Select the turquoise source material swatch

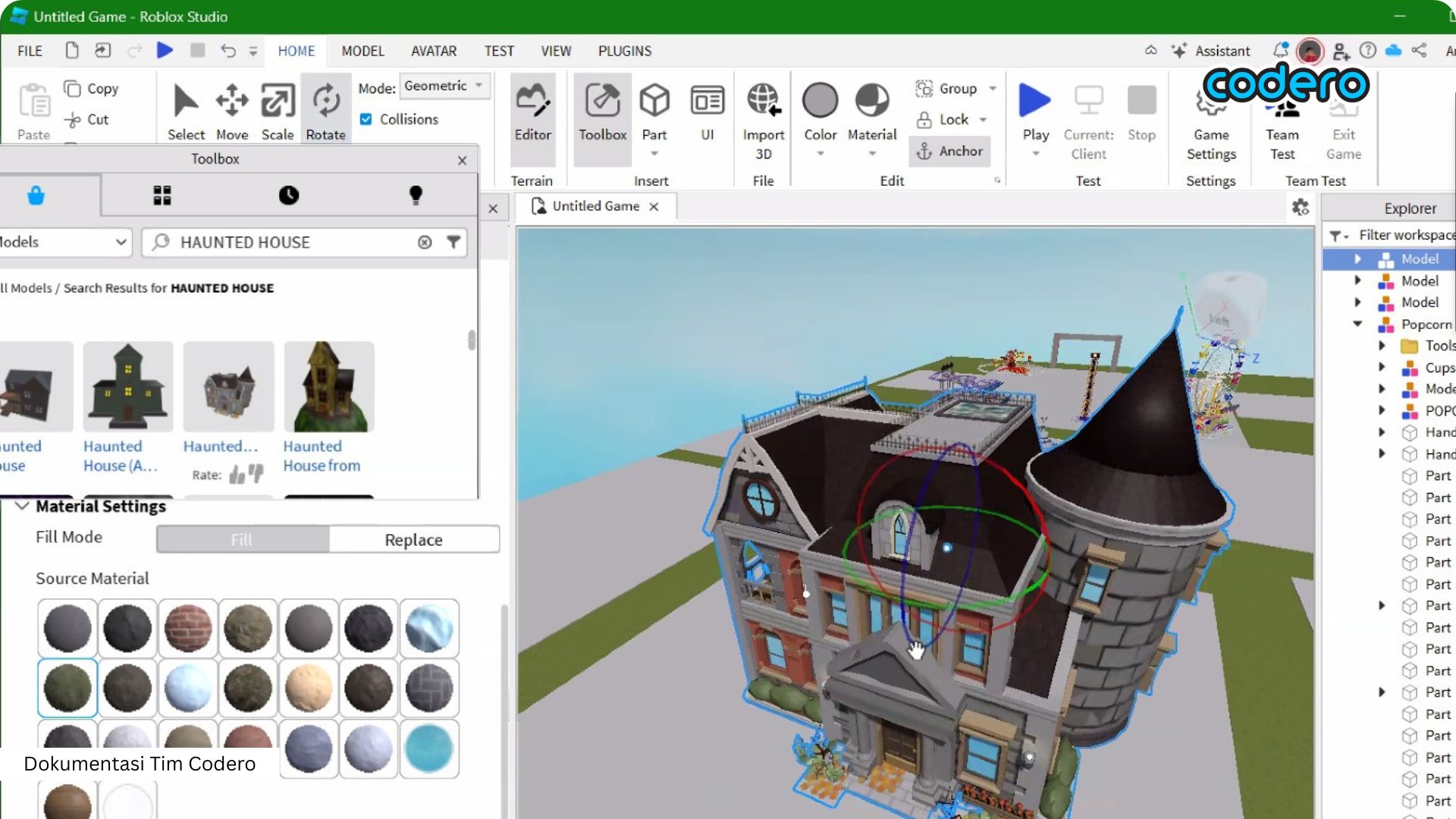[429, 749]
